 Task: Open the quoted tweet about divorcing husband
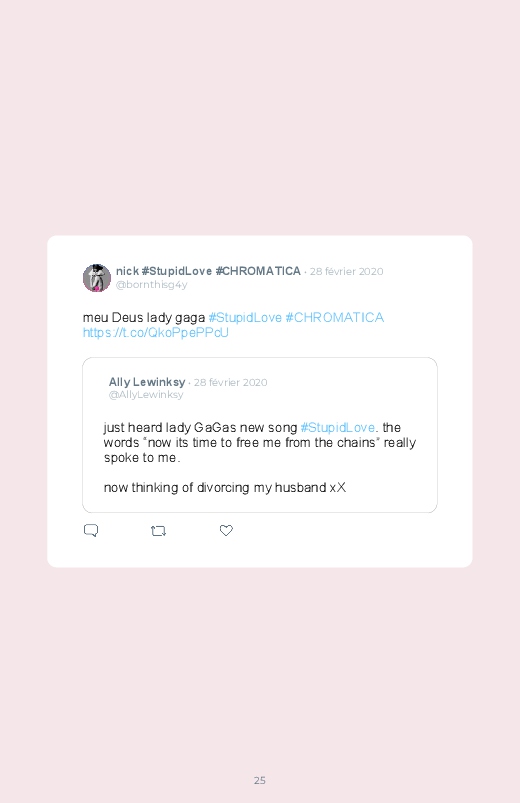260,435
